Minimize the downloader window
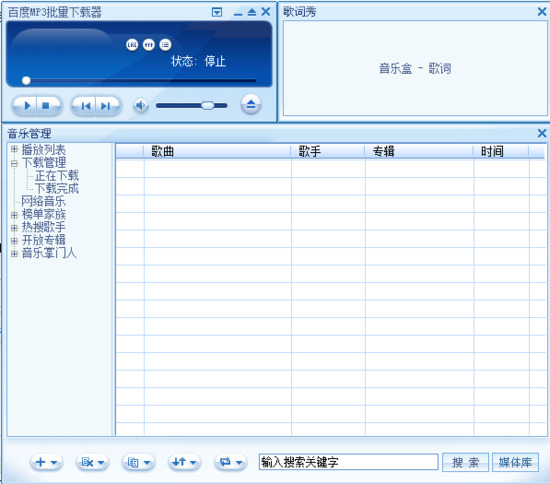Screen dimensions: 550x484 (238, 13)
